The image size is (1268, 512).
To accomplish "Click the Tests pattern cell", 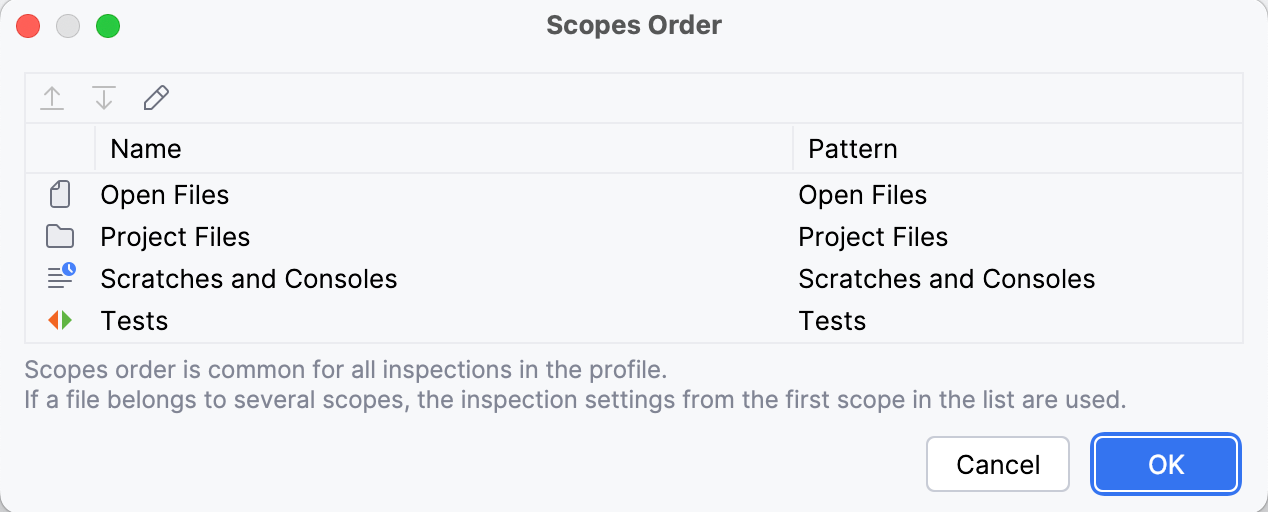I will coord(832,321).
